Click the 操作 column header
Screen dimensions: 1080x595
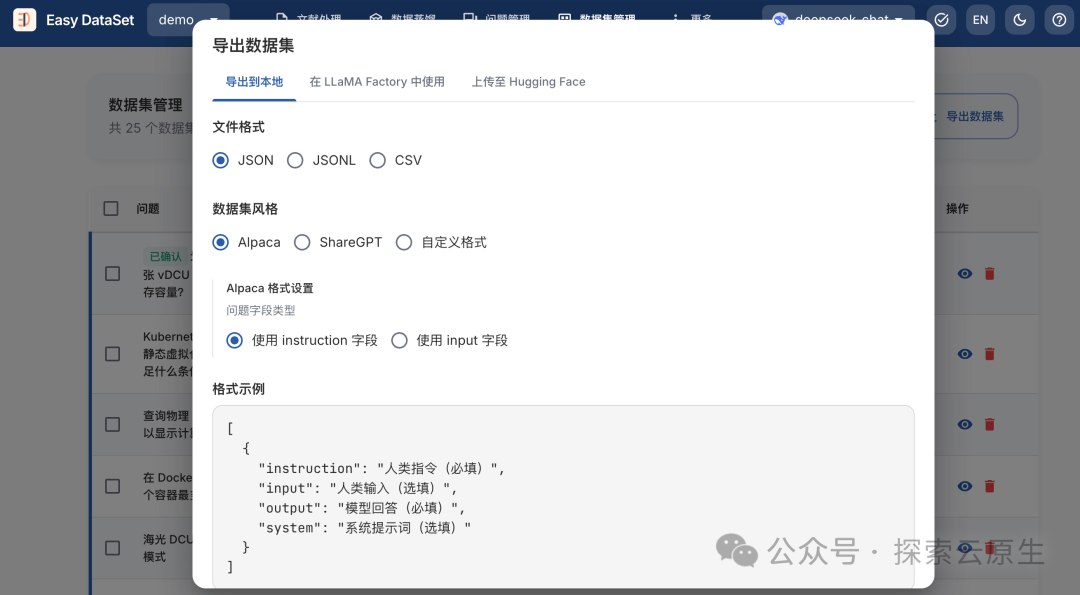pyautogui.click(x=957, y=209)
